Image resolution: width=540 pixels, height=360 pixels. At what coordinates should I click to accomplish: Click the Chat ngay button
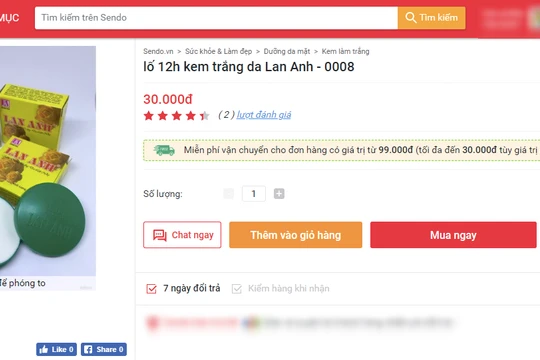tap(182, 235)
